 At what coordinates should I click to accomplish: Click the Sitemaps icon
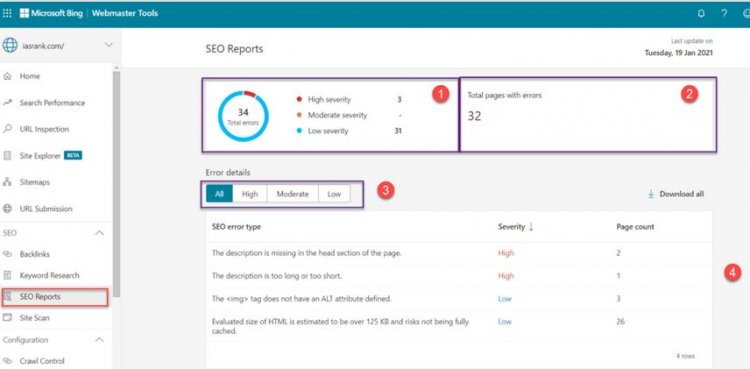click(7, 182)
